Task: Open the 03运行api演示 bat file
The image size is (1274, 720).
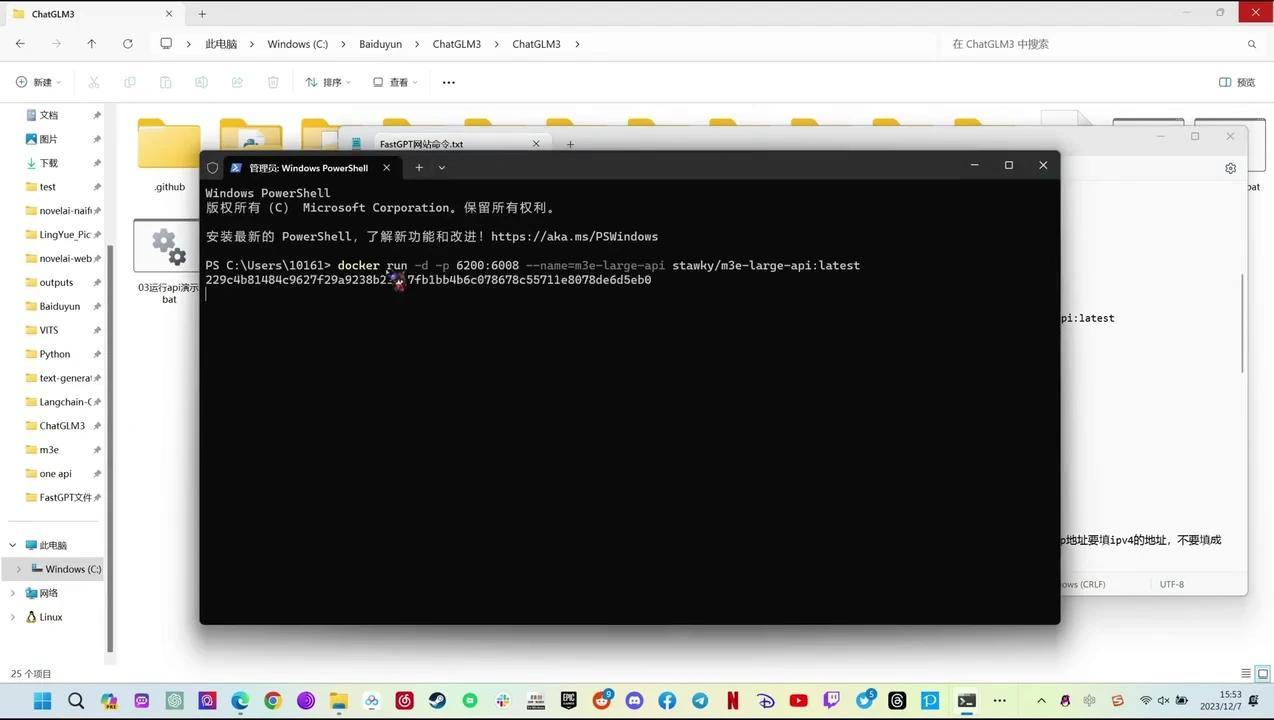Action: point(167,262)
